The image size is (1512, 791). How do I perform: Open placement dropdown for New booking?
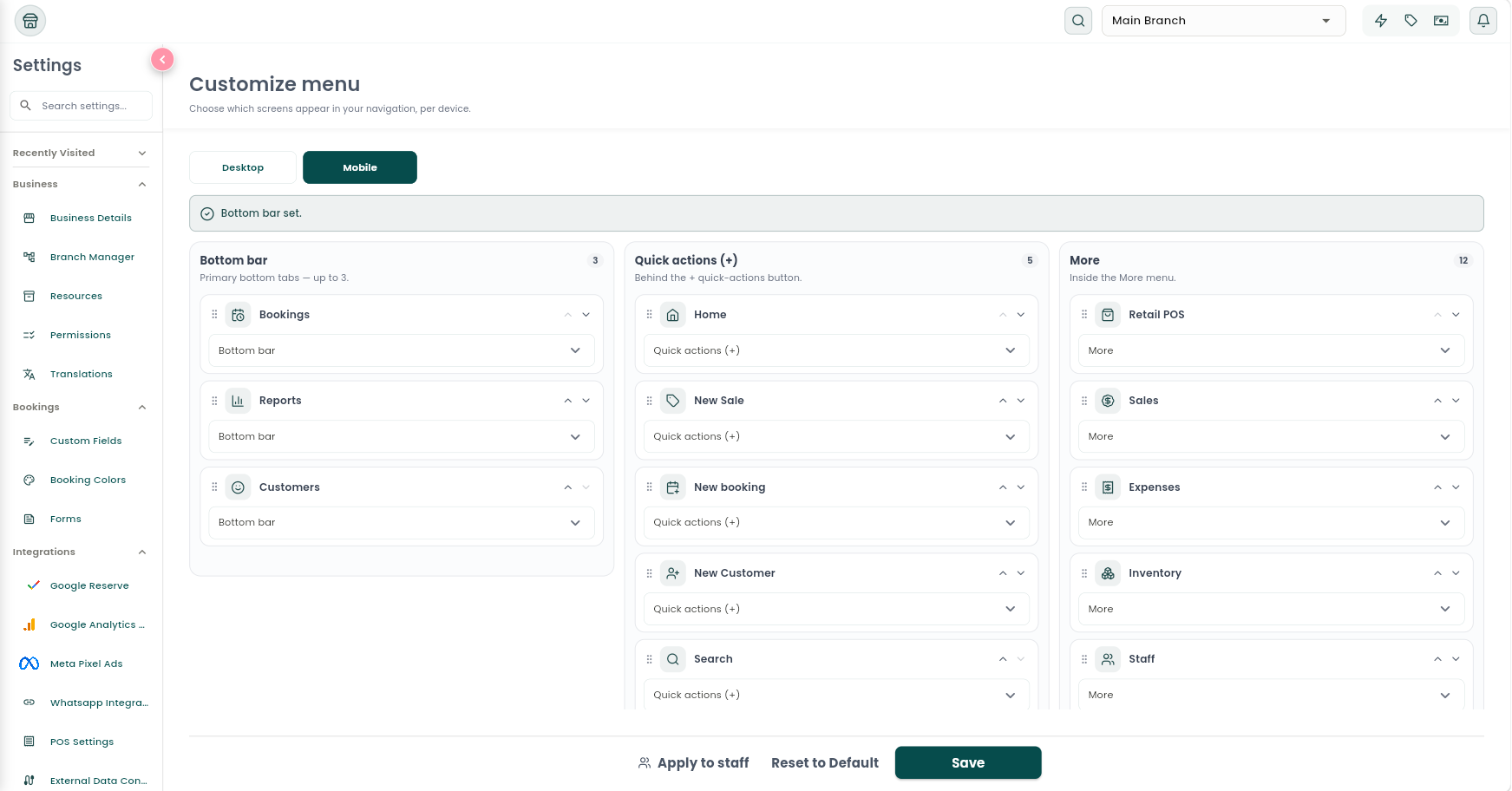point(836,522)
